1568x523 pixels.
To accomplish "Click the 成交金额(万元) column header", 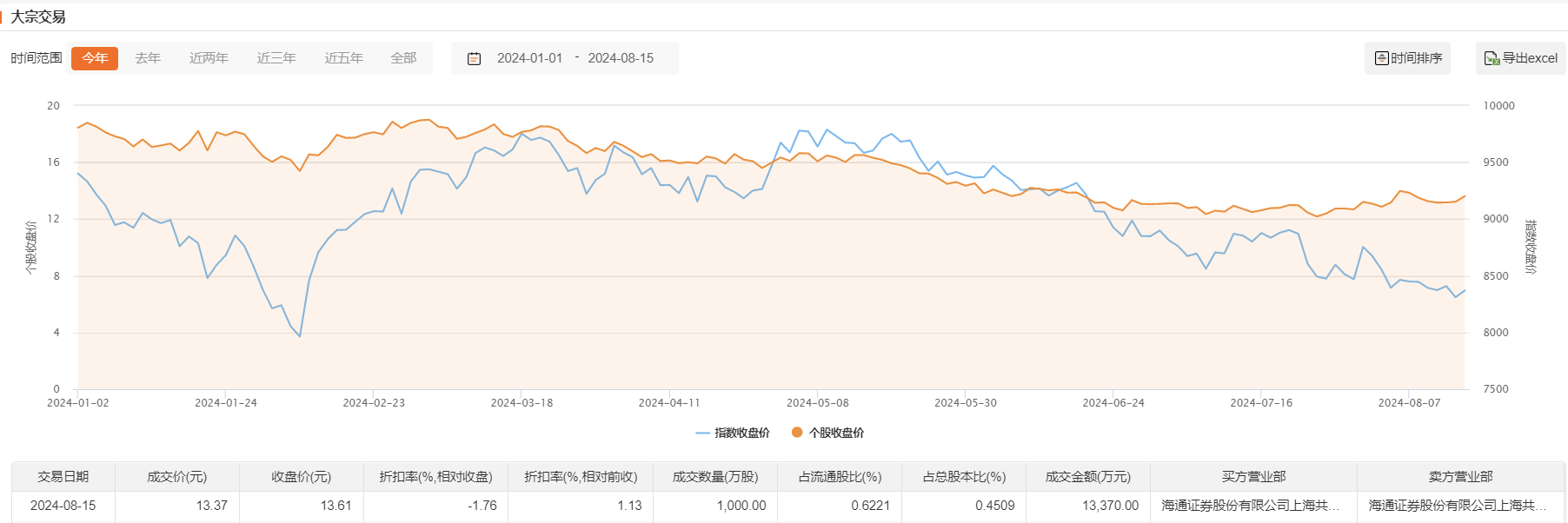I will tap(1087, 477).
